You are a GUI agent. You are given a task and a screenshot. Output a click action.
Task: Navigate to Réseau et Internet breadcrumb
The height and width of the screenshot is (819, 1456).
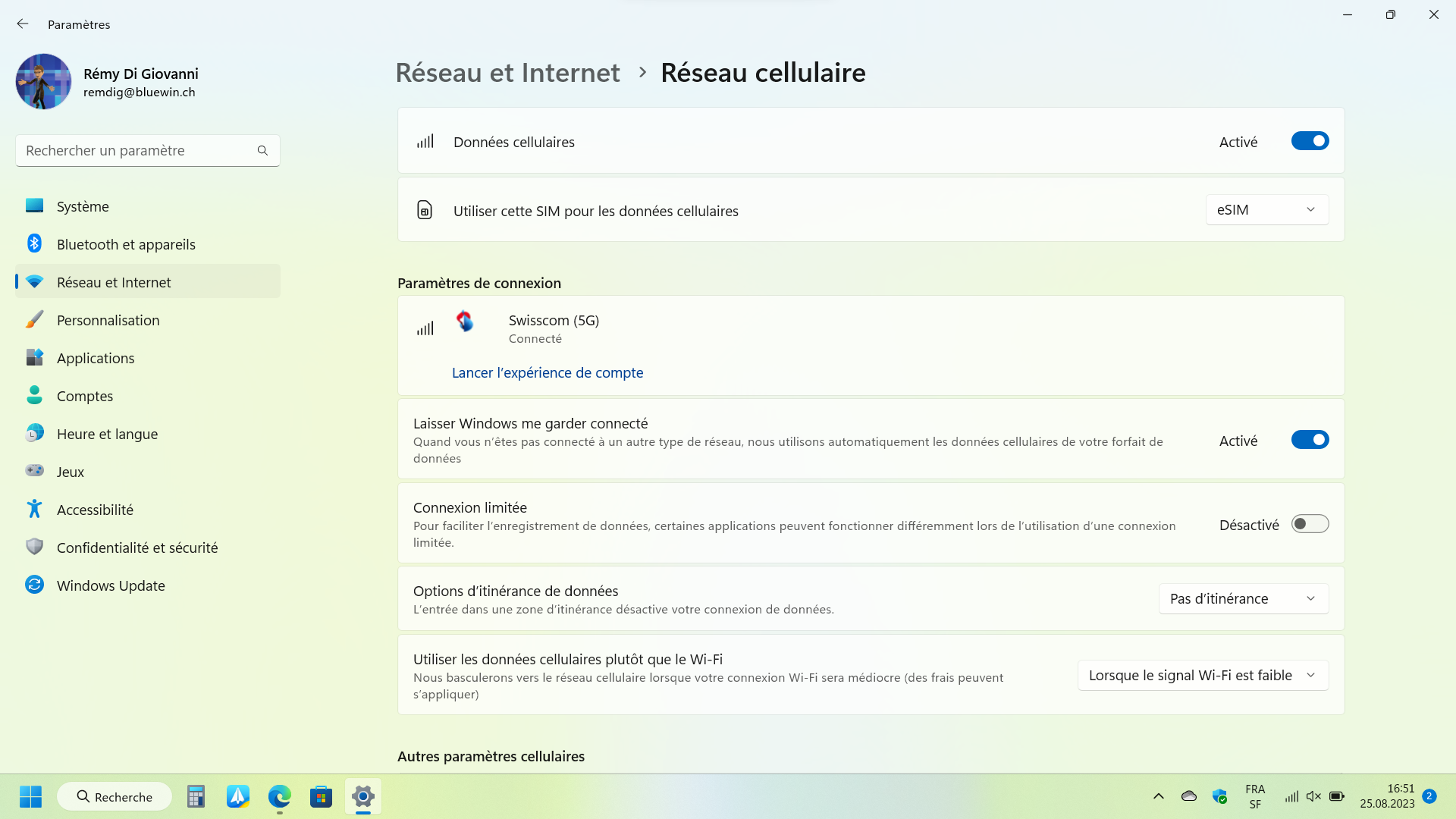pyautogui.click(x=507, y=73)
